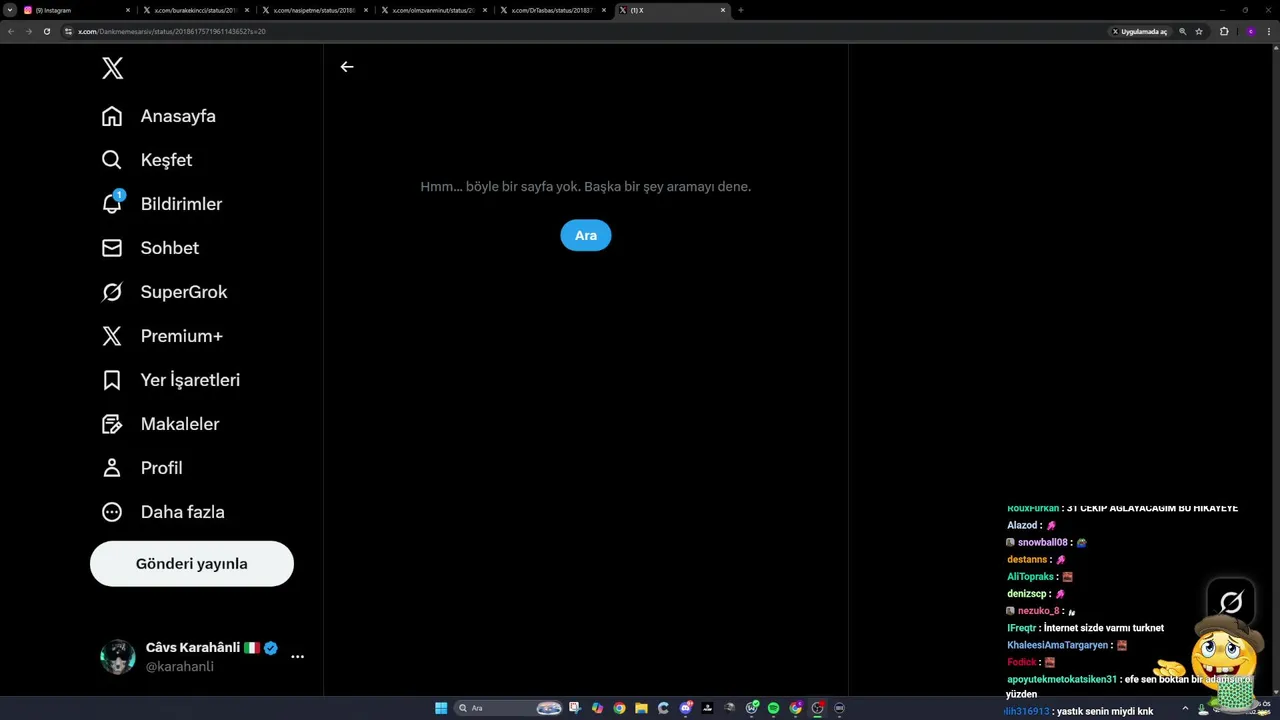
Task: Reload the current page
Action: point(46,31)
